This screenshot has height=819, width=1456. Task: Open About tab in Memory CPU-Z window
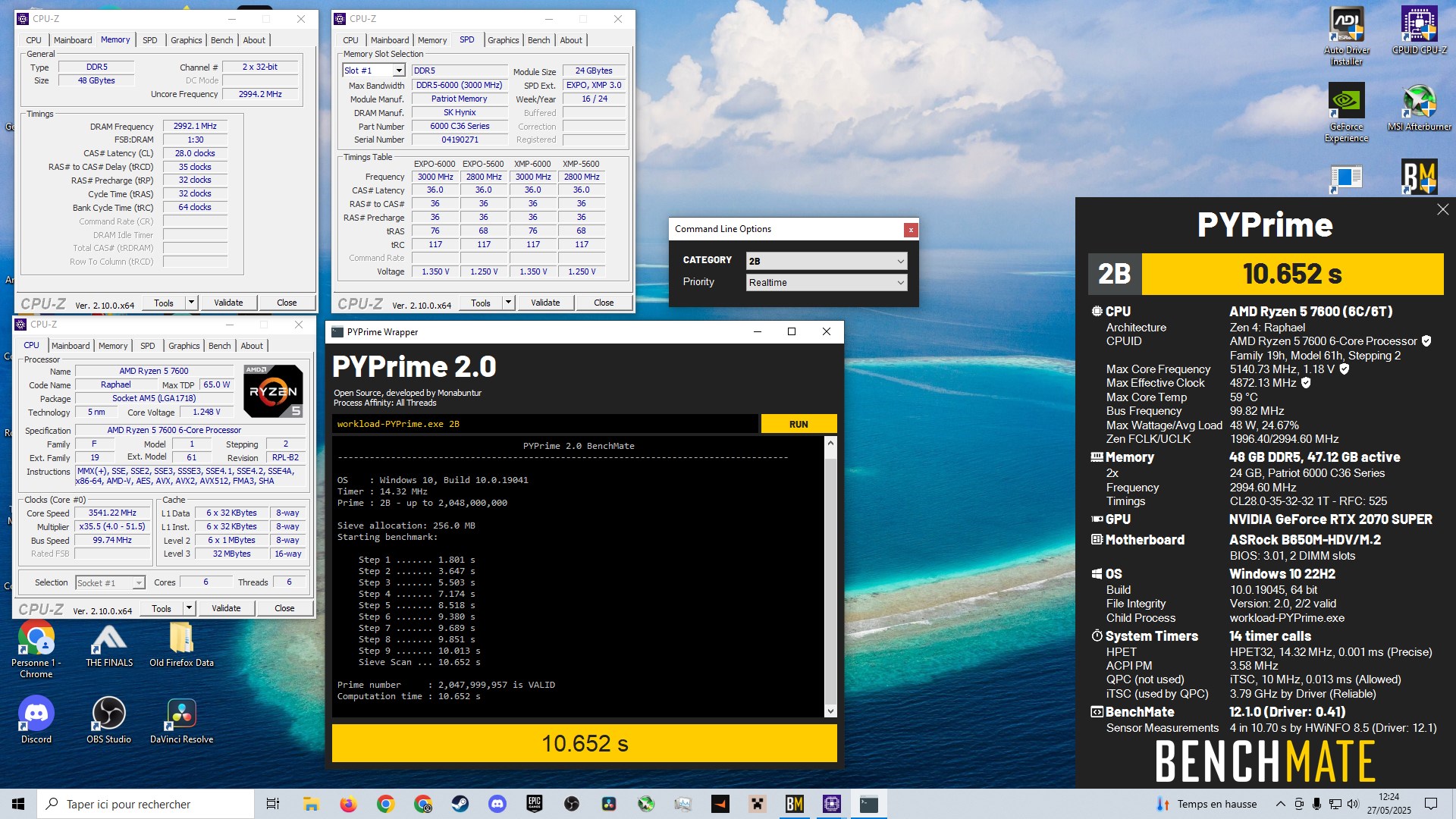click(x=254, y=40)
